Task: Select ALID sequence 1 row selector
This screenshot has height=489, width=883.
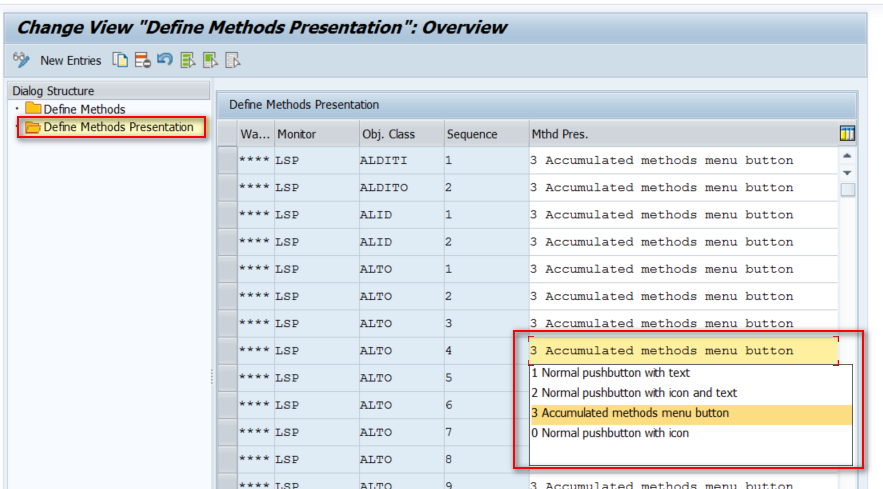Action: pos(228,215)
